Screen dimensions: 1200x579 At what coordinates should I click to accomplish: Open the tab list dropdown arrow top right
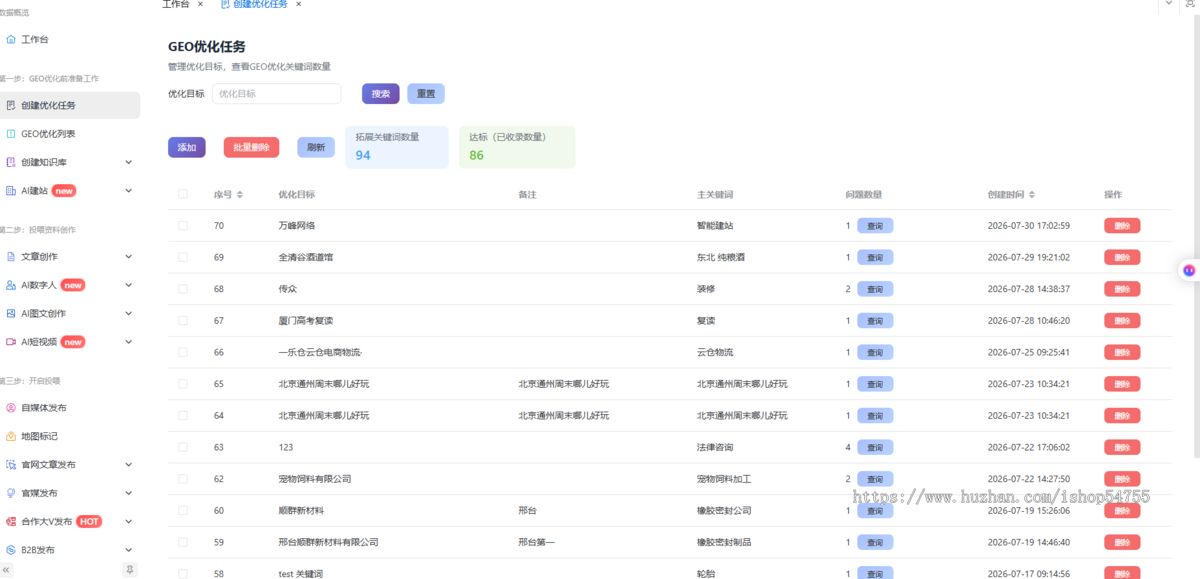(x=1167, y=4)
